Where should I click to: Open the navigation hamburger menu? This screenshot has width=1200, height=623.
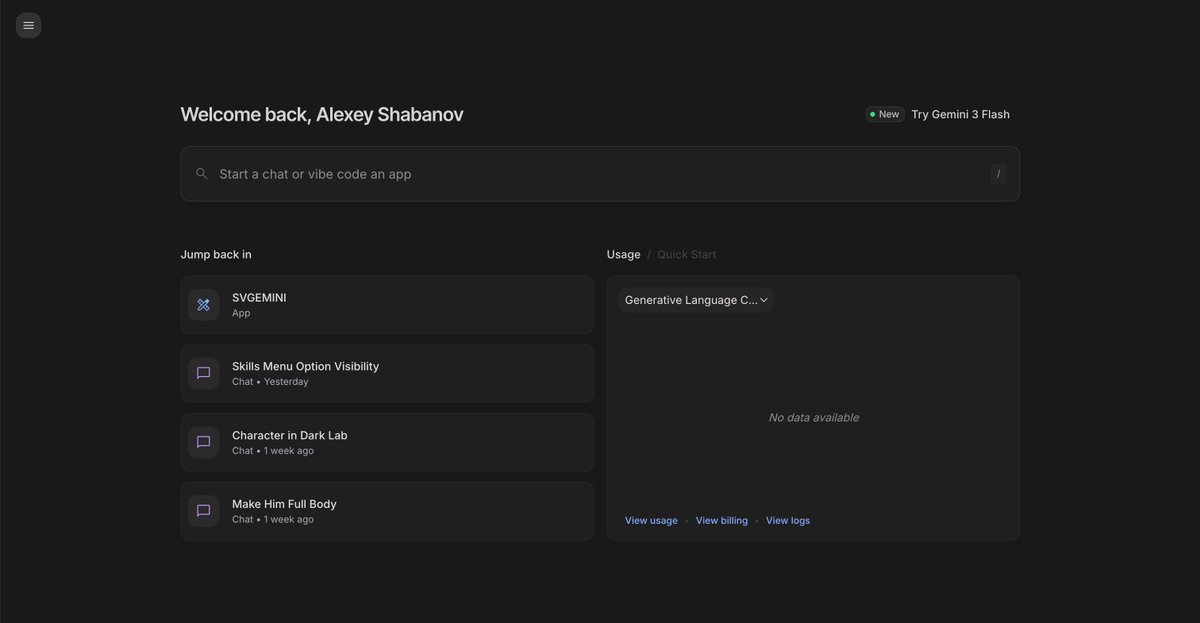(28, 24)
